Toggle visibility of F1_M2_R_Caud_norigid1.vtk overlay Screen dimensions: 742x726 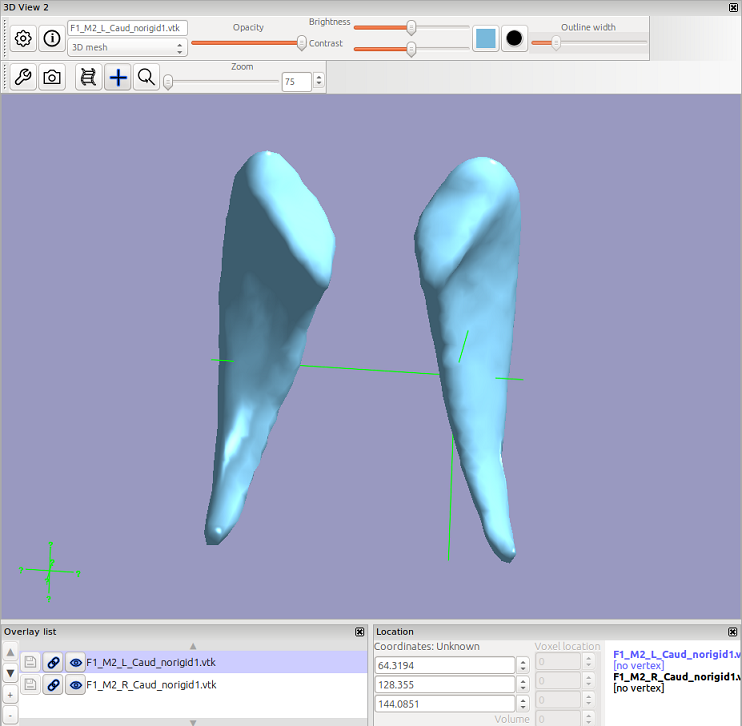(75, 685)
